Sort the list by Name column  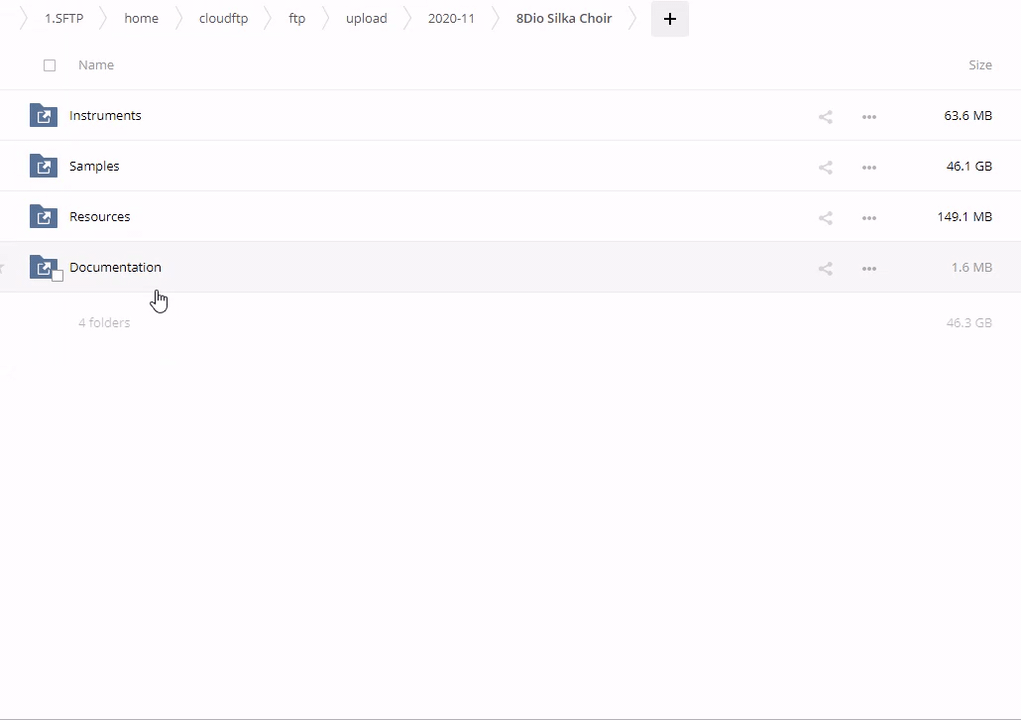pos(96,65)
